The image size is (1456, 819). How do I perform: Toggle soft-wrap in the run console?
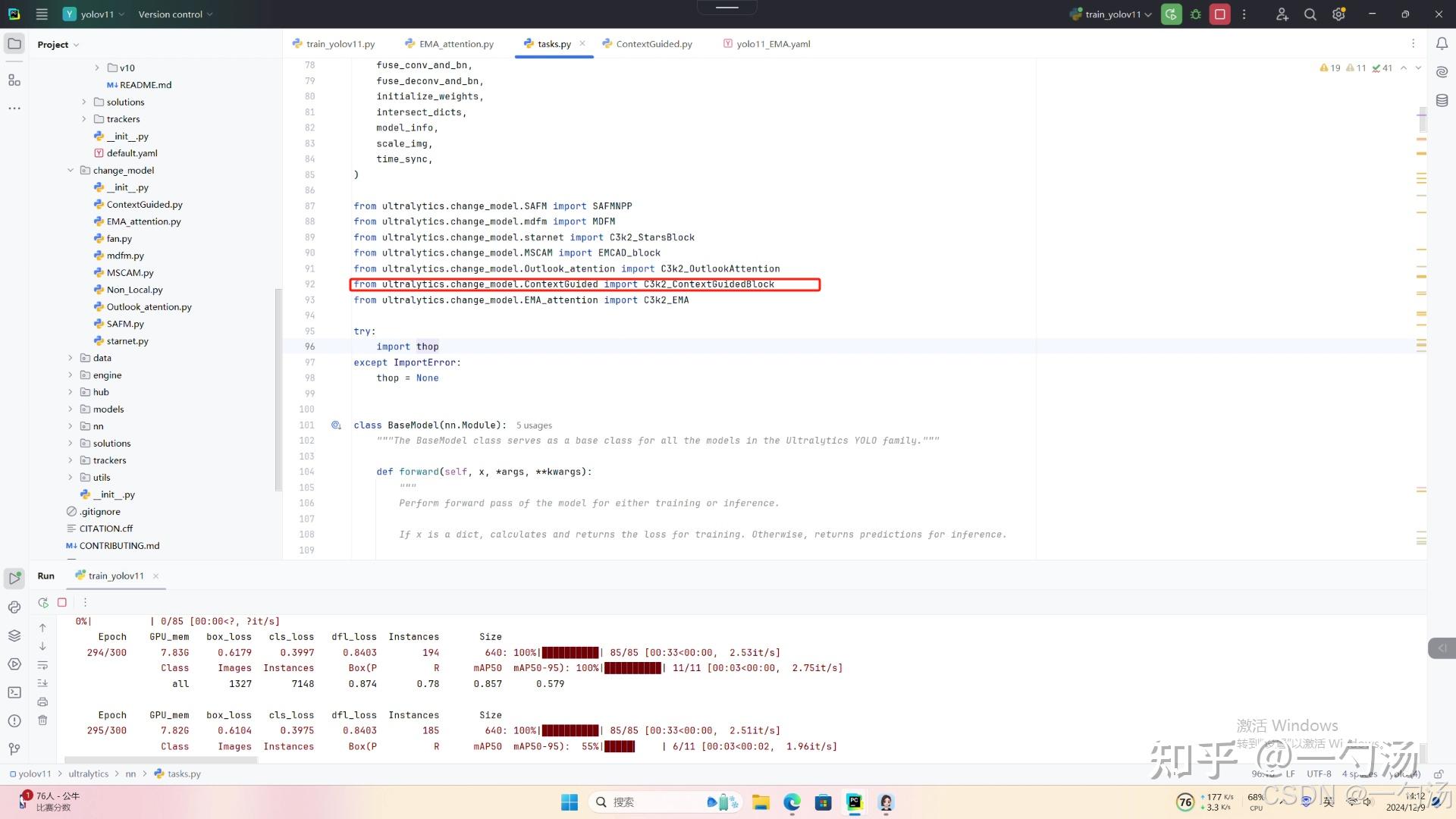point(42,665)
